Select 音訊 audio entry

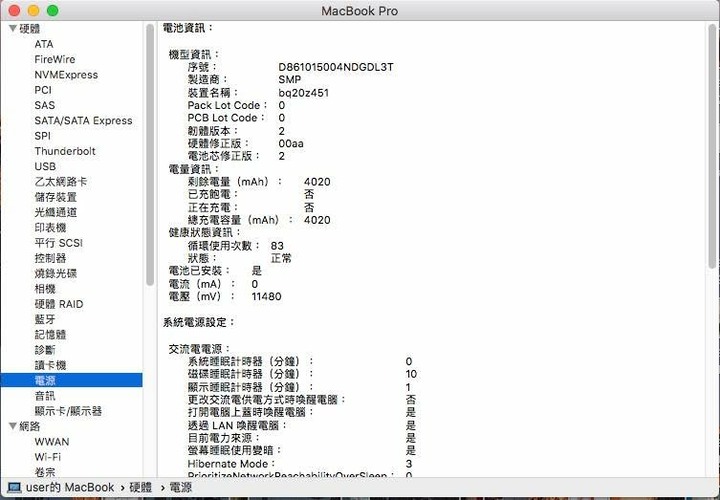click(x=45, y=396)
